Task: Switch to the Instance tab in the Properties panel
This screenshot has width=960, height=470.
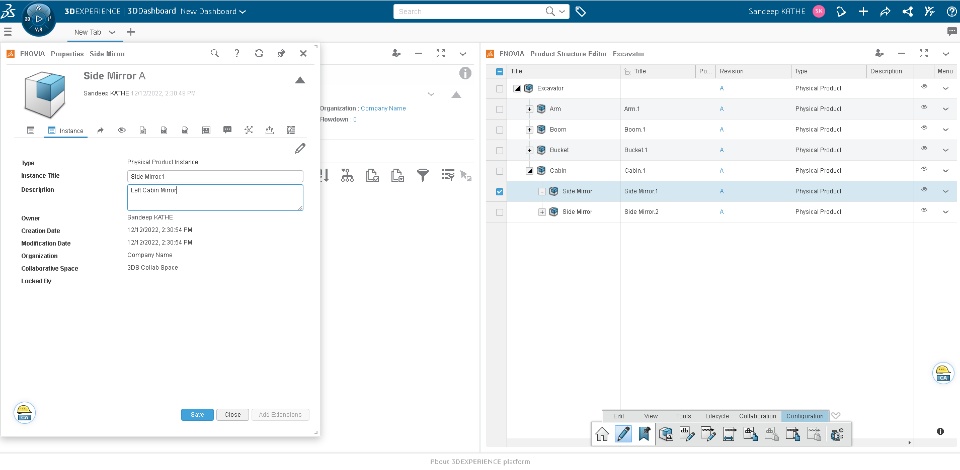Action: click(x=66, y=130)
